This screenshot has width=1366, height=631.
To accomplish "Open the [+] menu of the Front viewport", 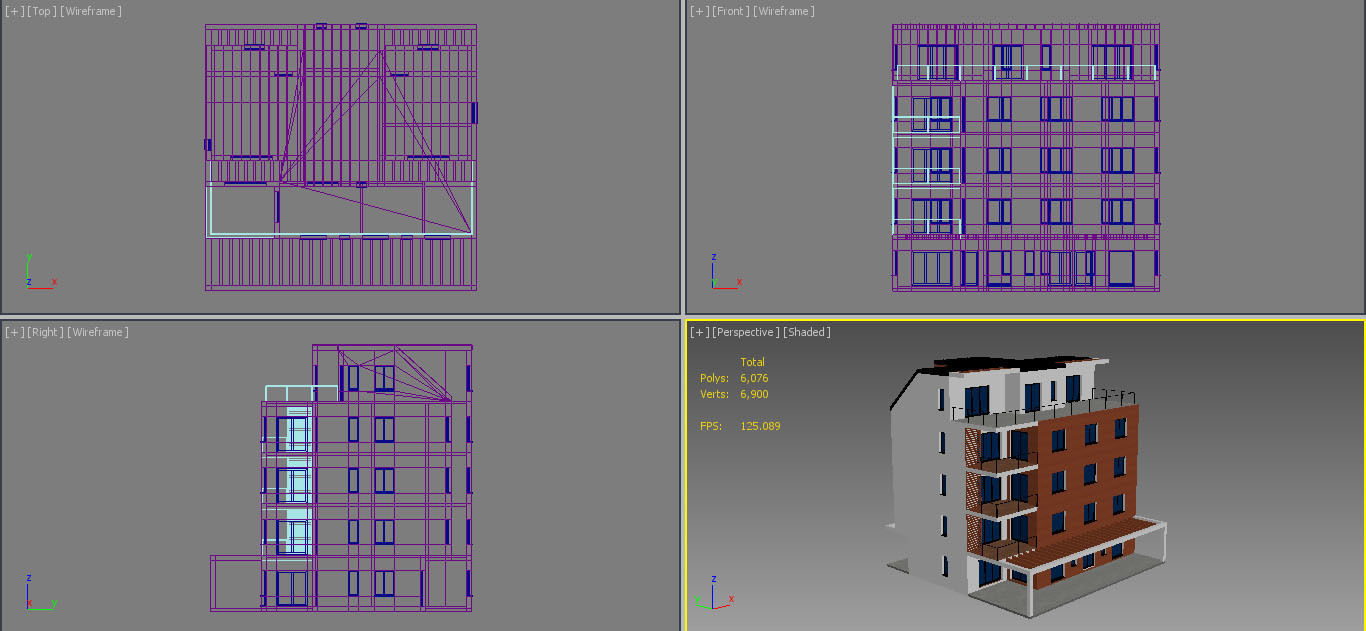I will [x=700, y=11].
